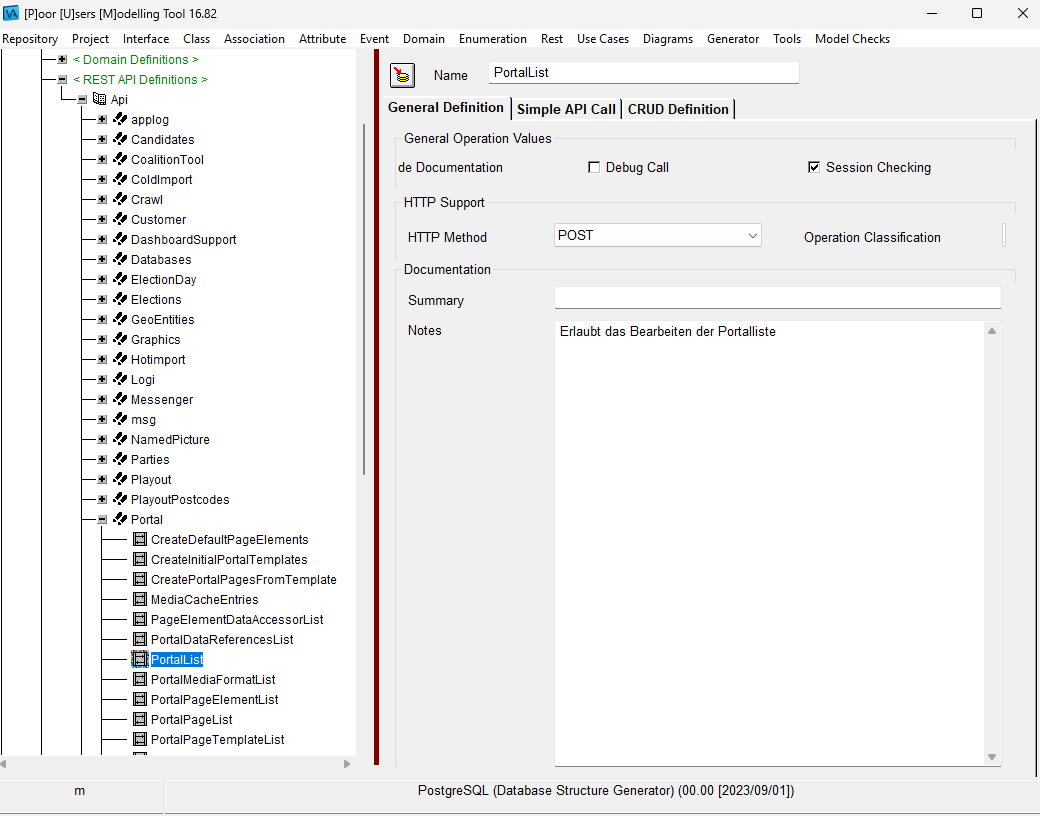
Task: Select PortalDataReferencesList in the tree
Action: [x=222, y=640]
